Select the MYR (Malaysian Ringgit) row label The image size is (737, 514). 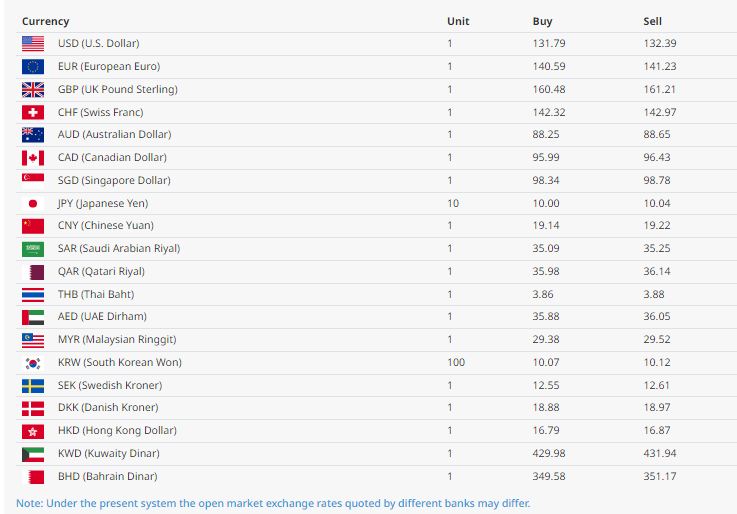click(117, 339)
